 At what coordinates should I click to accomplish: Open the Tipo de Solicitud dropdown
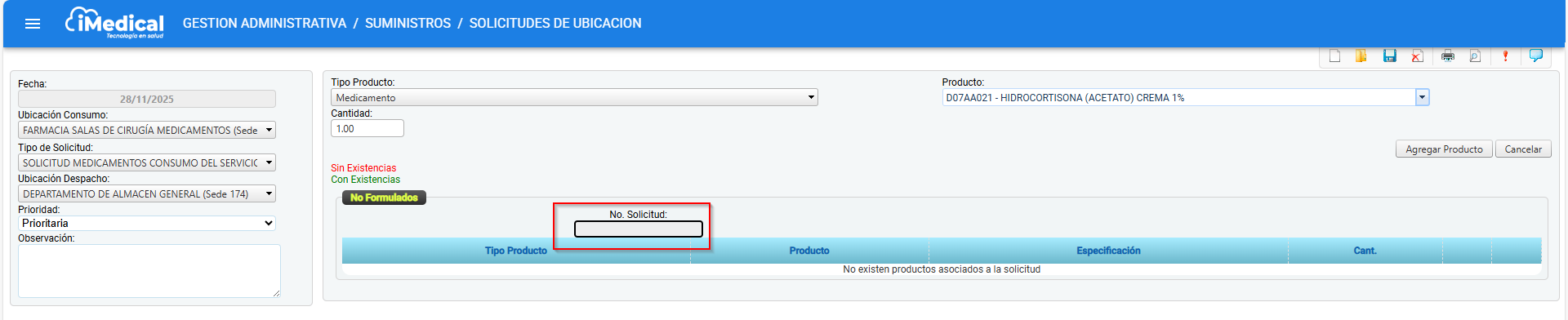(147, 162)
